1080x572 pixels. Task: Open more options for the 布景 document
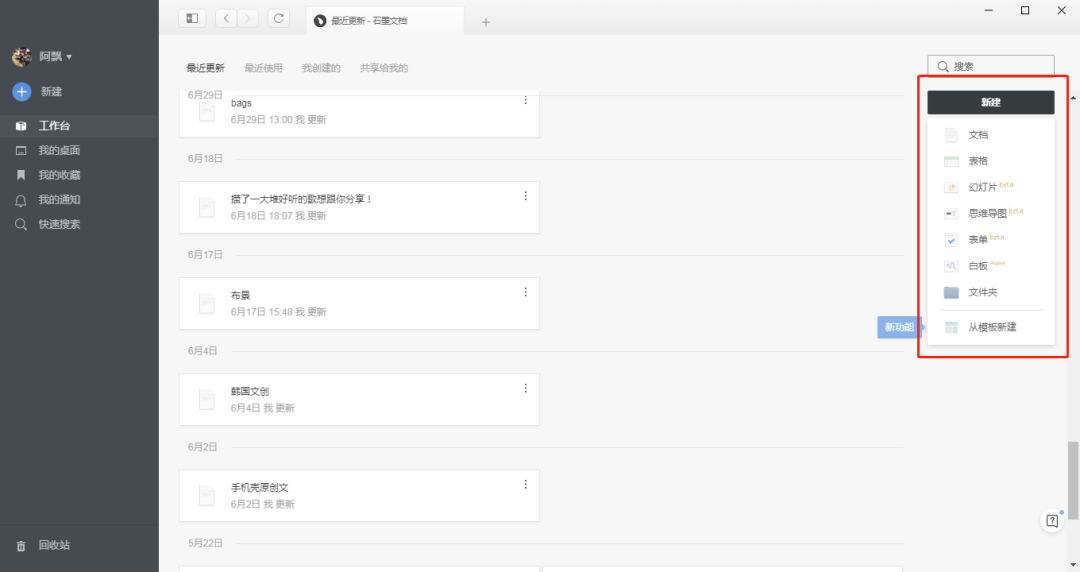tap(526, 292)
